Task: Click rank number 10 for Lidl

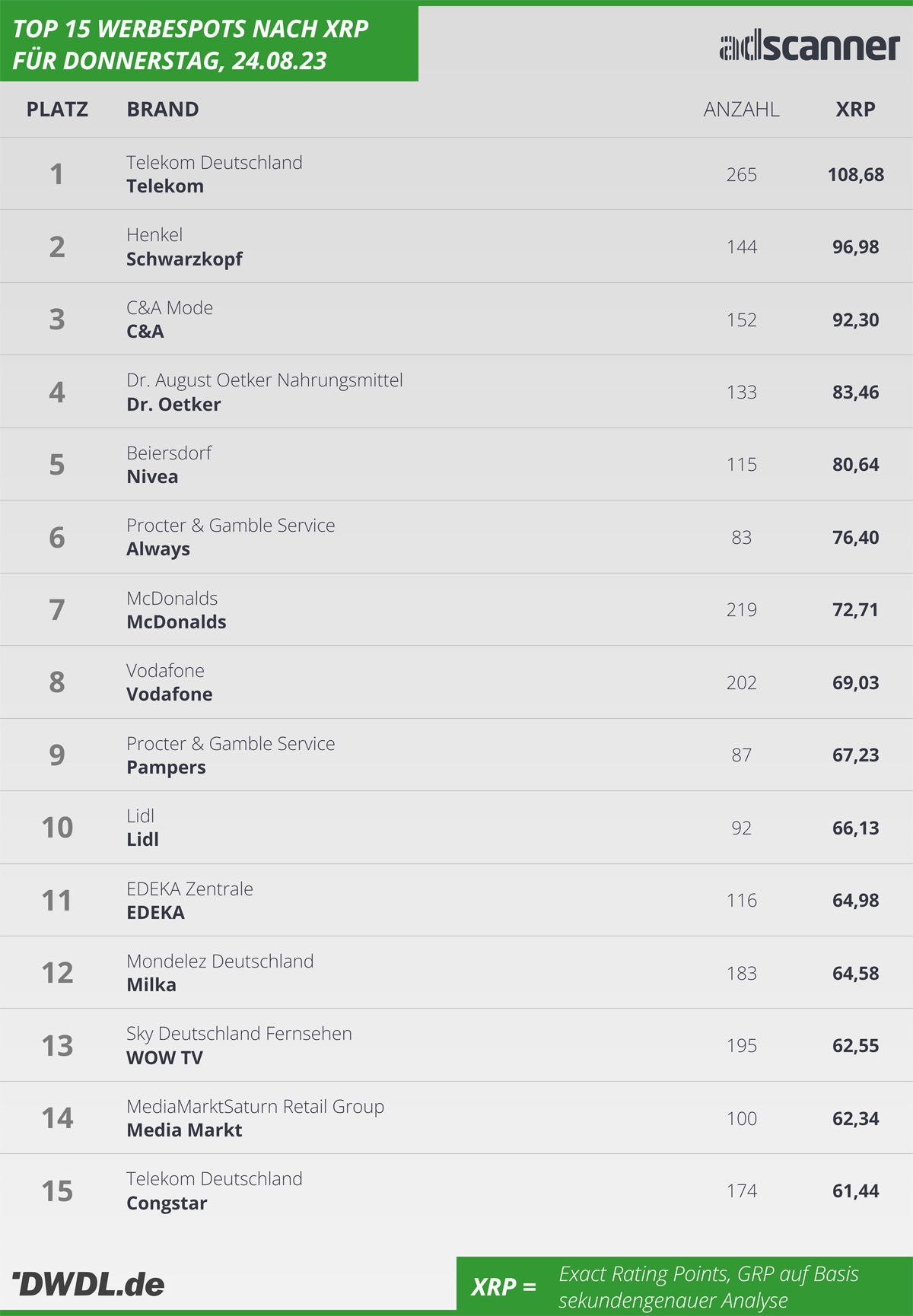Action: [57, 828]
